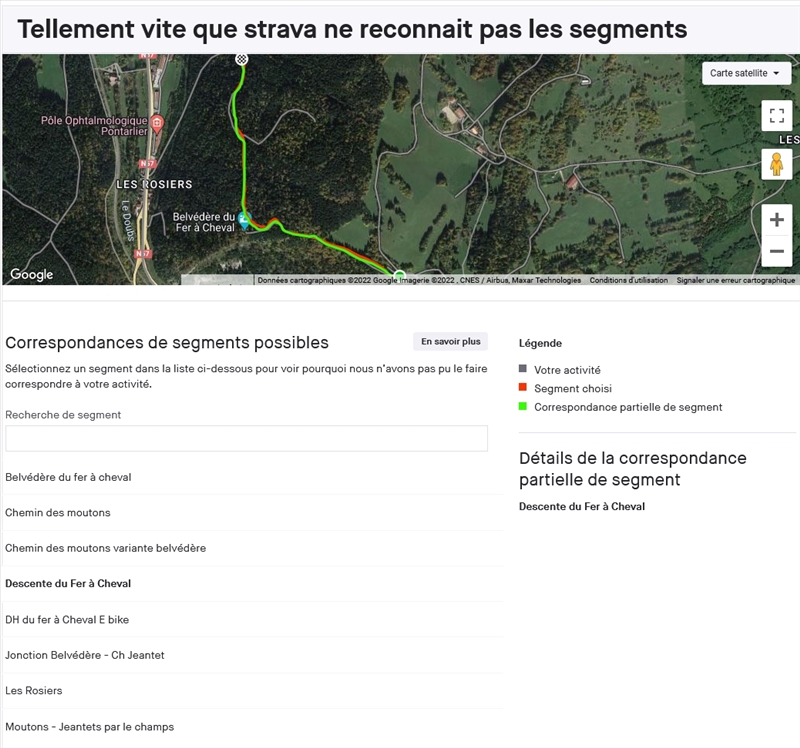The image size is (800, 748).
Task: Select Moutons - Jeantets par le champs
Action: [253, 727]
